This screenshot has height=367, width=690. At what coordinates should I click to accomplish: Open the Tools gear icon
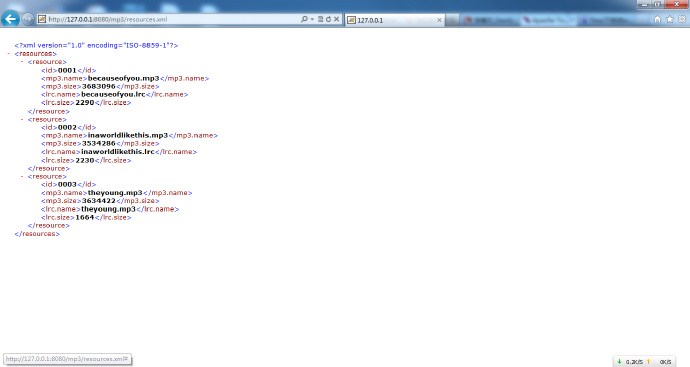pos(682,19)
